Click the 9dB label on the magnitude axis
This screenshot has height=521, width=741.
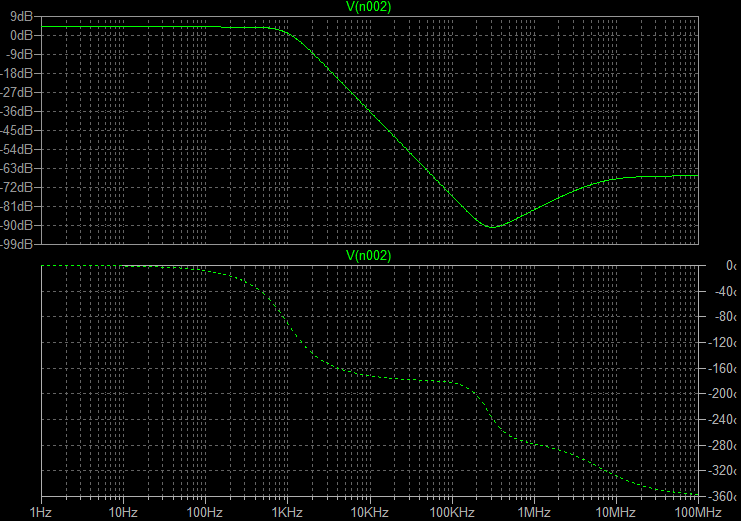pos(22,16)
